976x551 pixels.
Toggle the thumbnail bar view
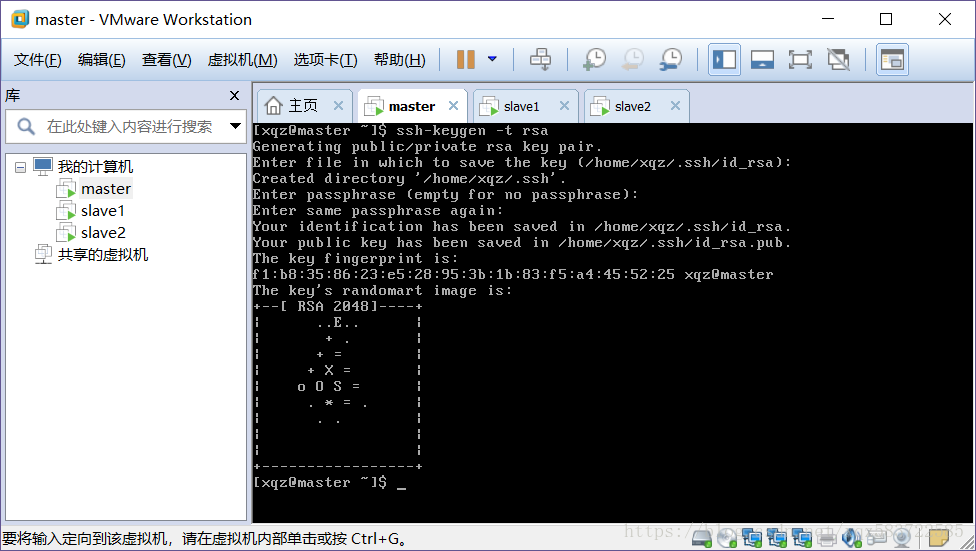762,60
